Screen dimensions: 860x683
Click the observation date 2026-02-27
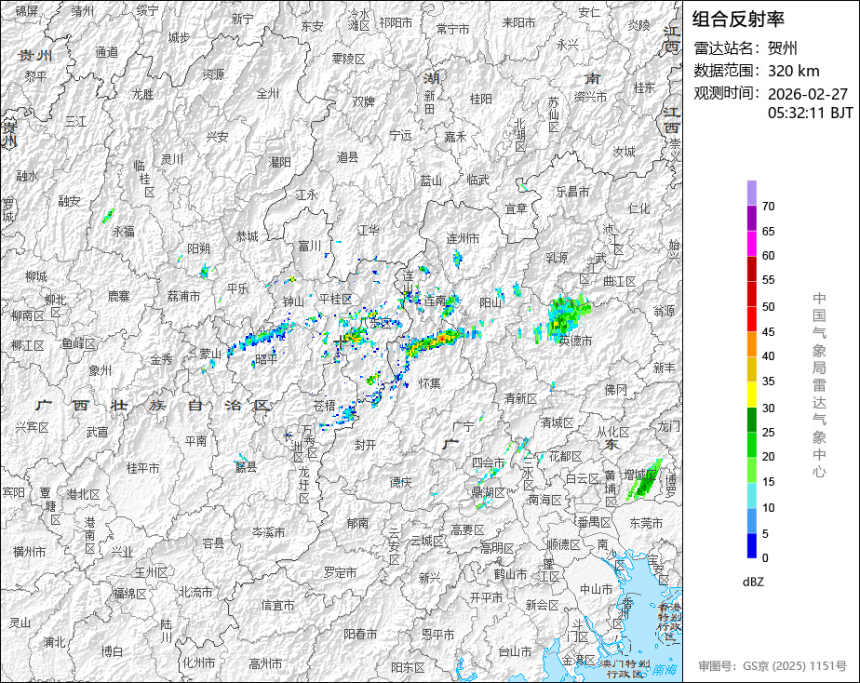point(807,94)
